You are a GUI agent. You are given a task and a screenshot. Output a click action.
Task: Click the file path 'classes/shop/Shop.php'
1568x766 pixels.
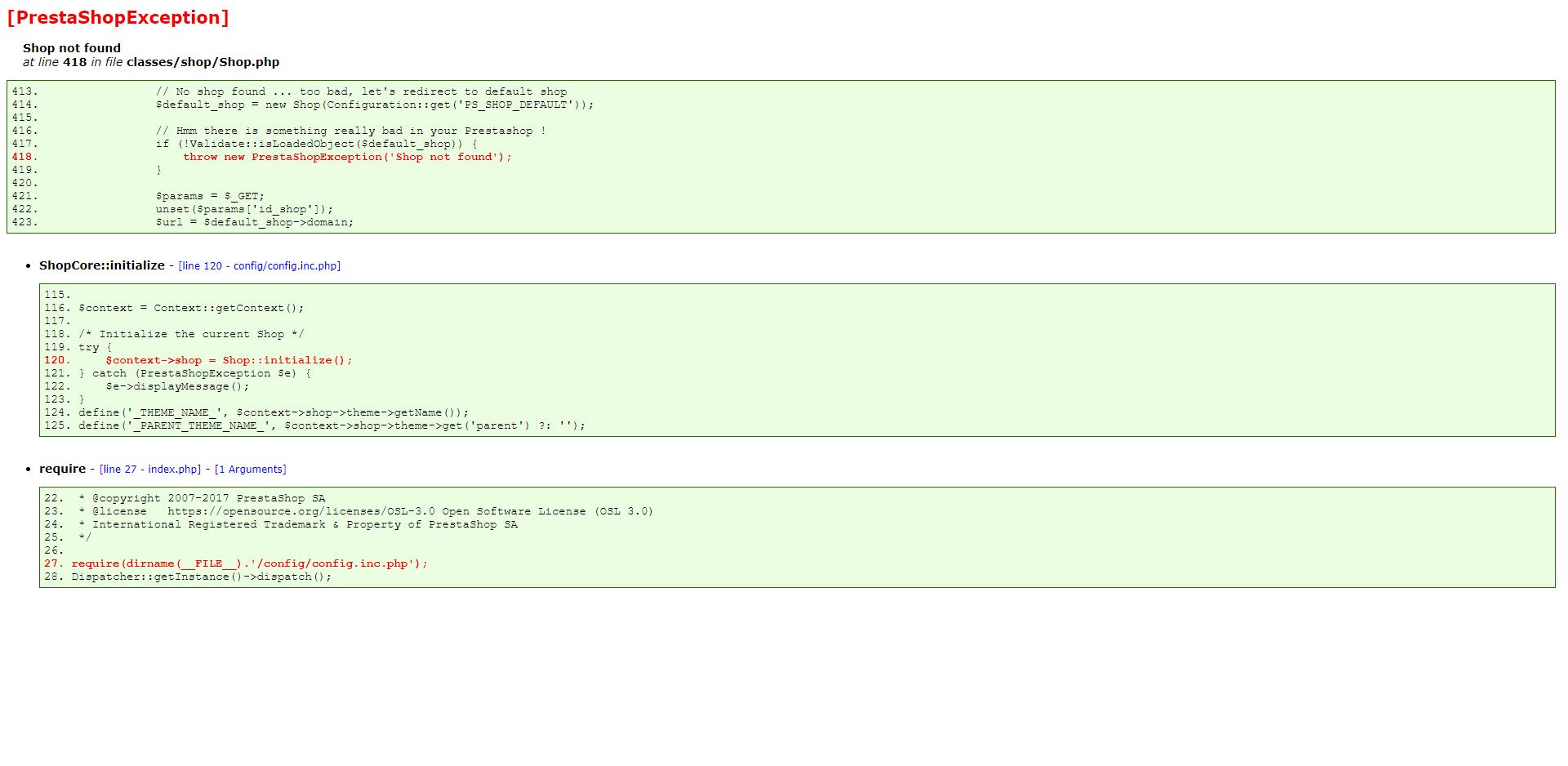coord(203,62)
